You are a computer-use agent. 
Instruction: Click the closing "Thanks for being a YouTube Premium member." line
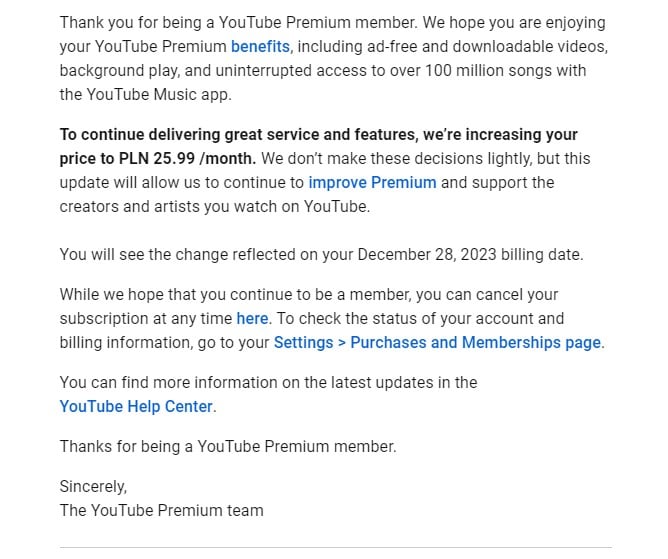pyautogui.click(x=228, y=446)
